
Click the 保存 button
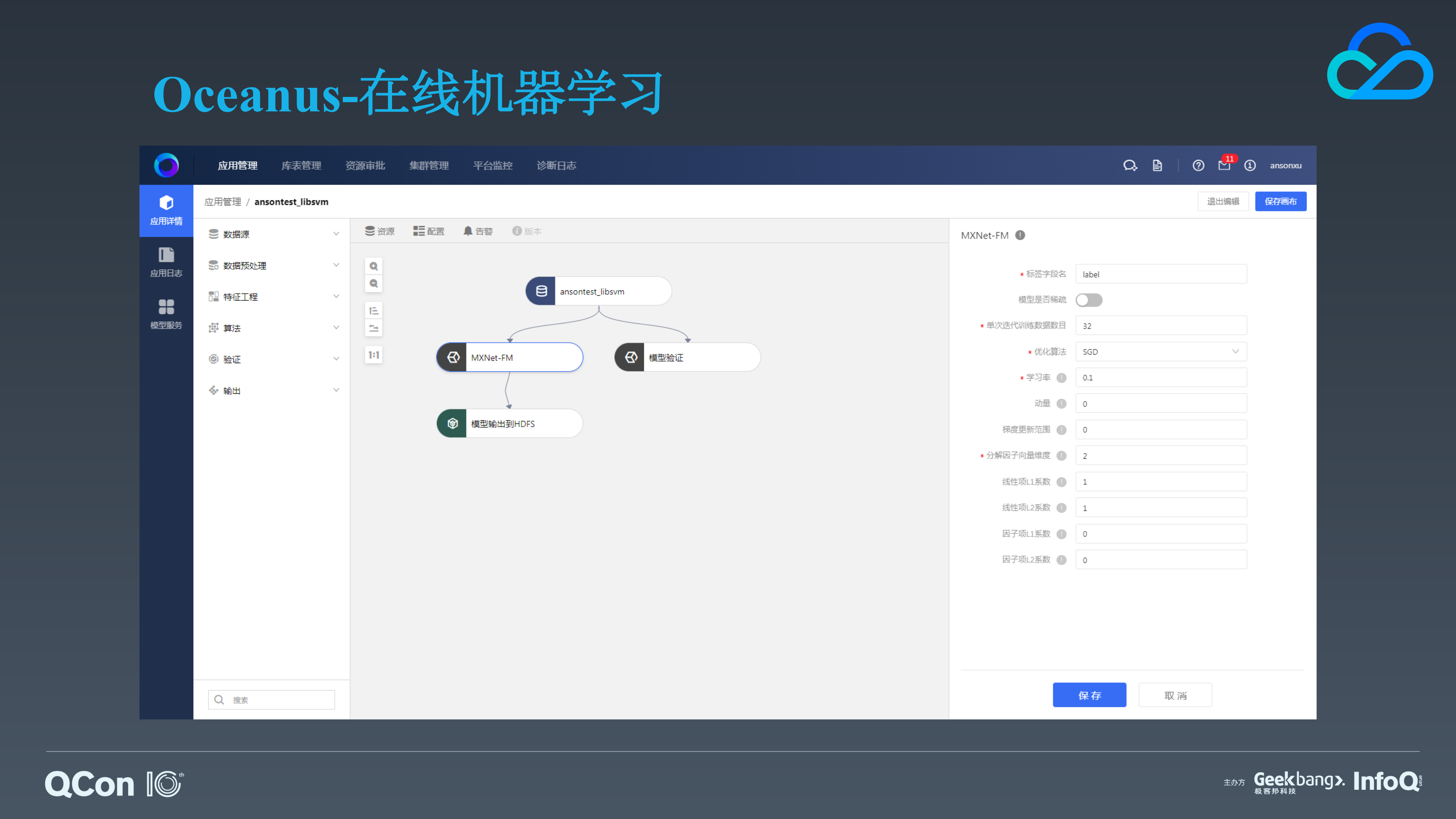click(x=1089, y=695)
